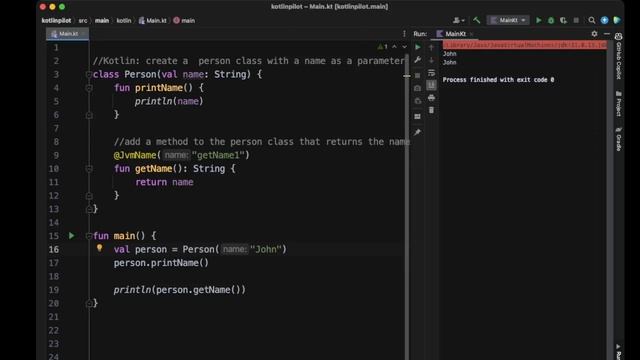Click the kotlin breadcrumb
The width and height of the screenshot is (640, 360).
point(124,20)
